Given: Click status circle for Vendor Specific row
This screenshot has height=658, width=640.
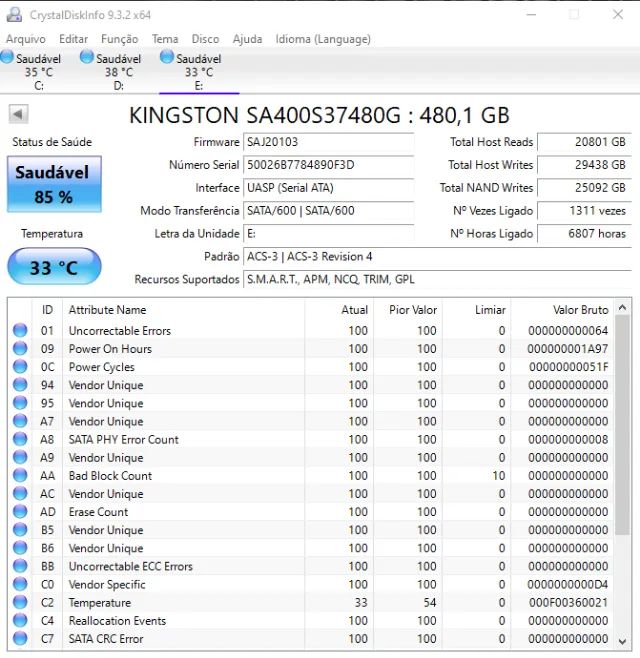Looking at the screenshot, I should (20, 584).
